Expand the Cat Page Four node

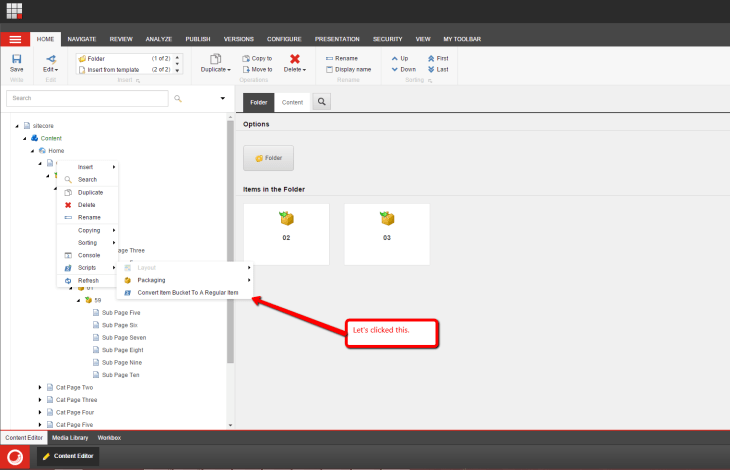point(40,412)
